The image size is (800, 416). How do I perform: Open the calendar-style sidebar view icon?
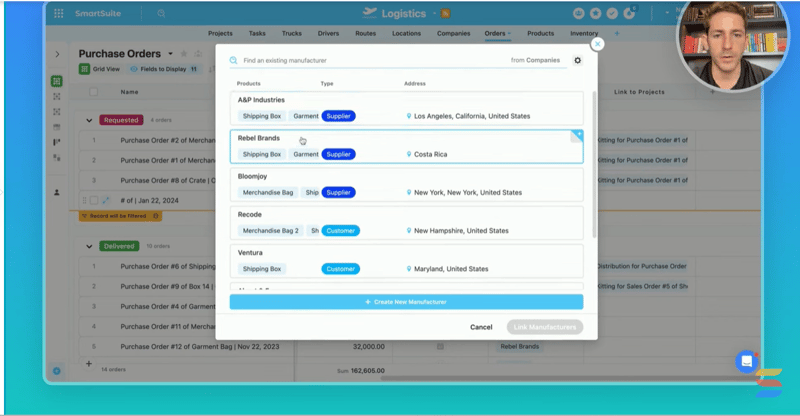coord(57,127)
